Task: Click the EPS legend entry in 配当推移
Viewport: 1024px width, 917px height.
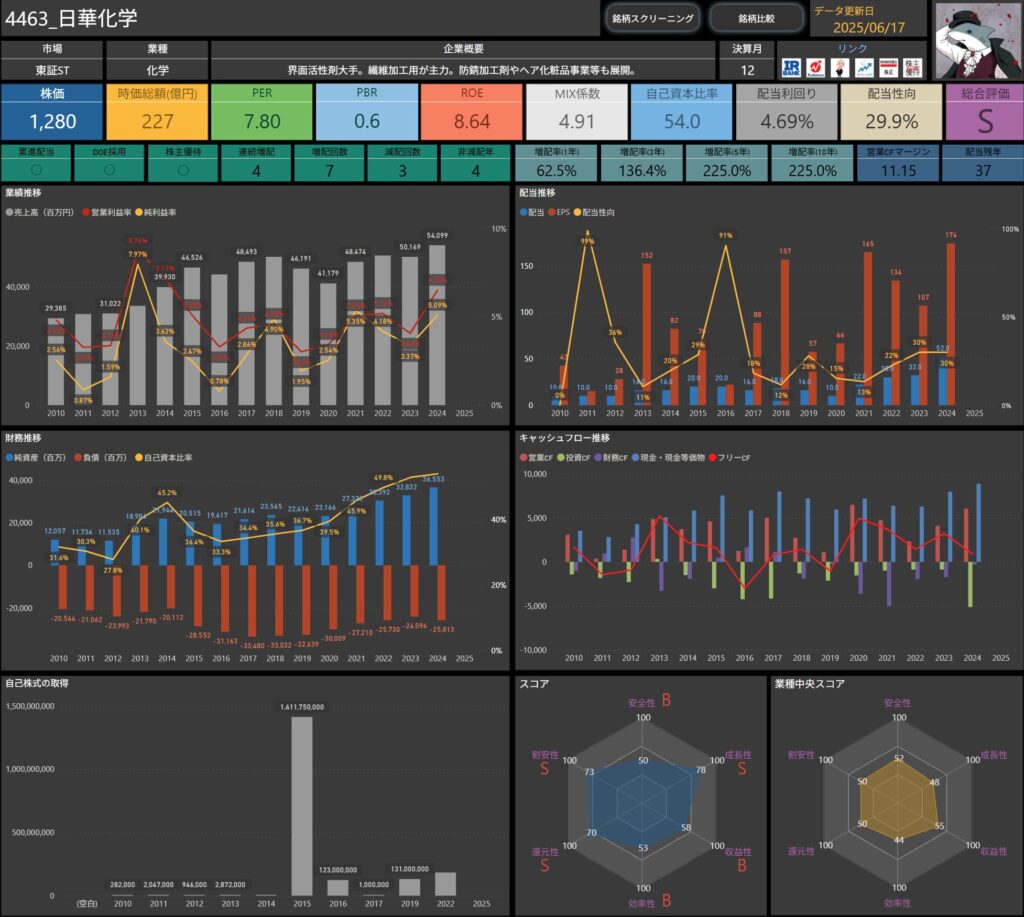Action: tap(559, 212)
